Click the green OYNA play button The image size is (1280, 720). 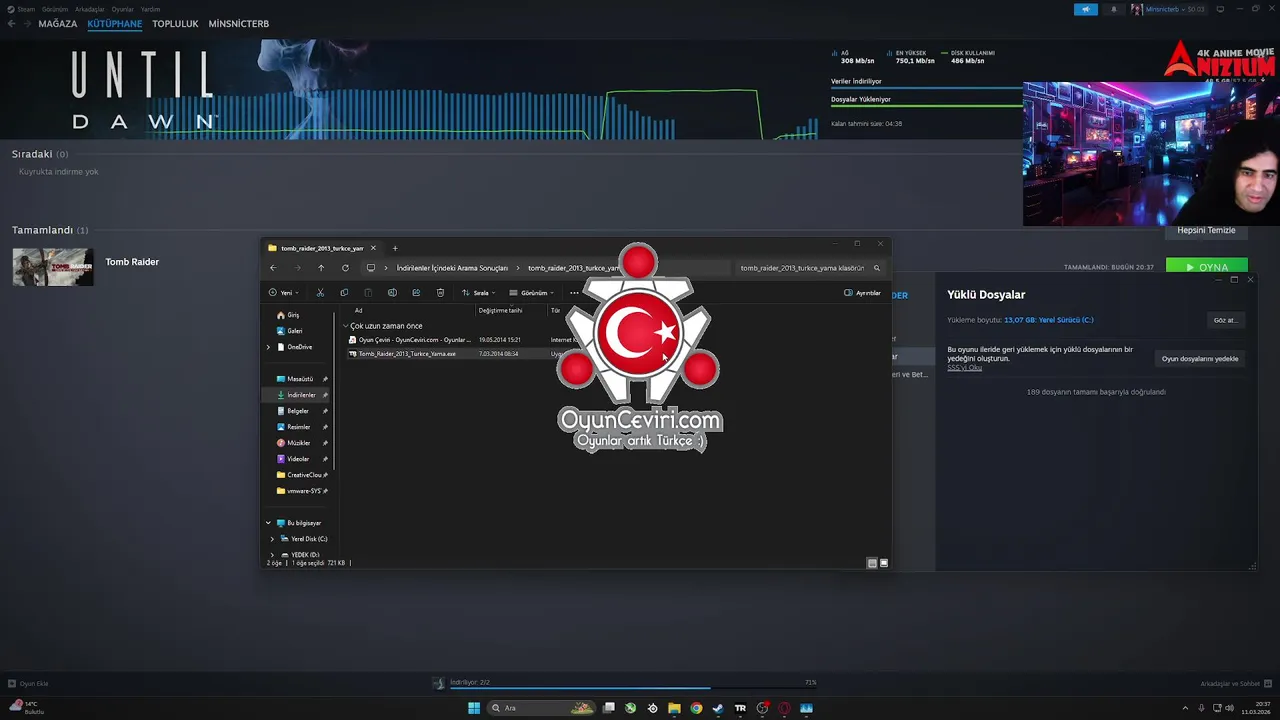click(1207, 267)
